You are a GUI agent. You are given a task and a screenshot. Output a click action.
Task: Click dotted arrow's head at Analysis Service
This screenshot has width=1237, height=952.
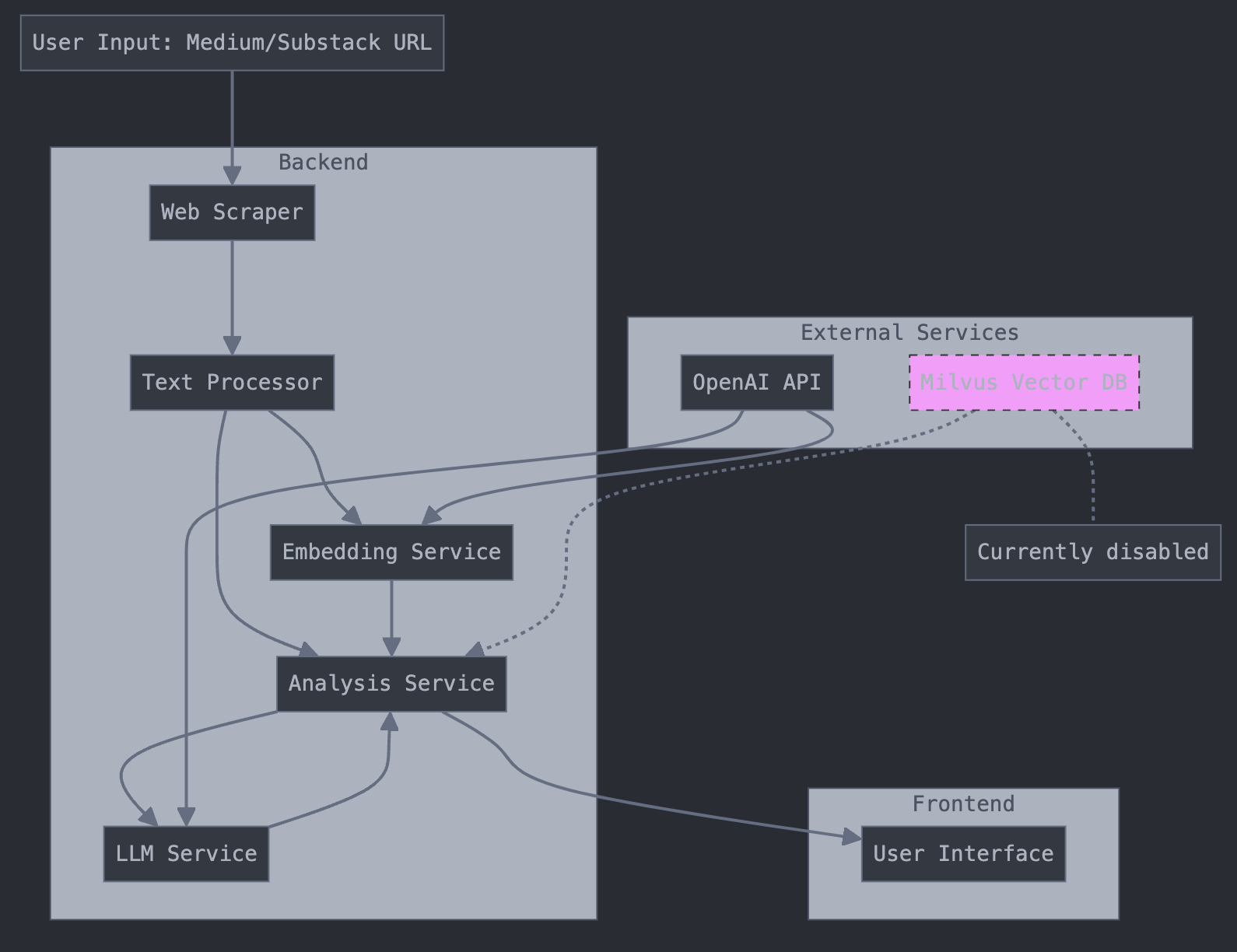pos(475,649)
